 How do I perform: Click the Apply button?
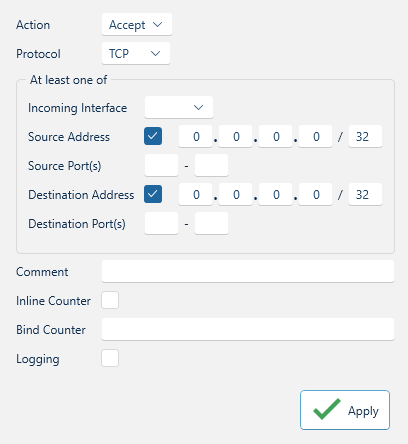[345, 410]
